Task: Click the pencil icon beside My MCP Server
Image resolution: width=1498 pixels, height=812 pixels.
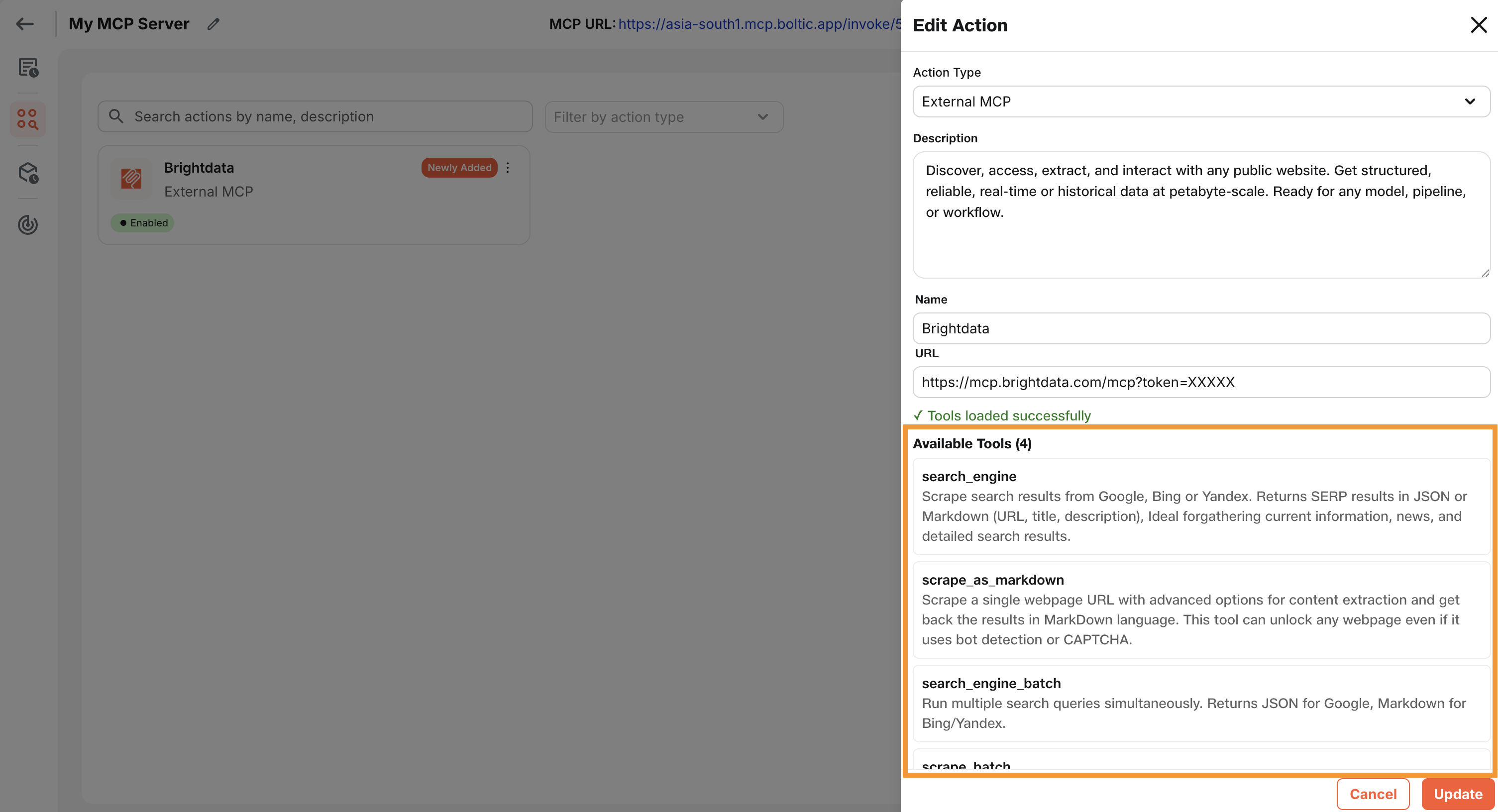Action: pos(214,24)
